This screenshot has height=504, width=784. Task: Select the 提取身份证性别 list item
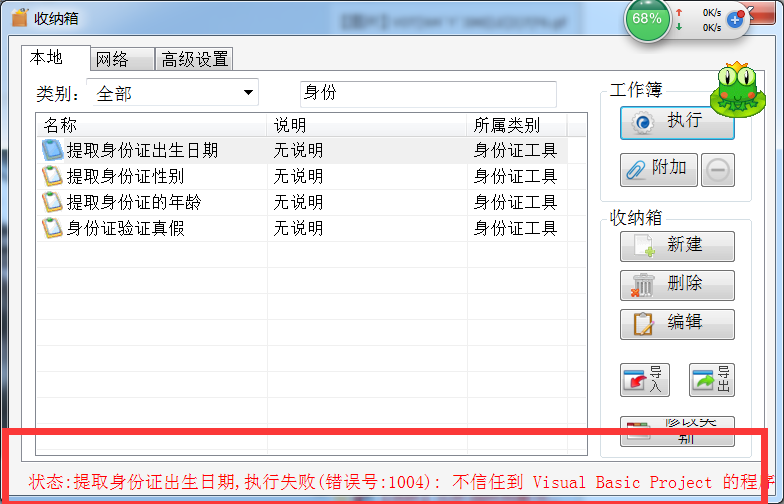[125, 177]
